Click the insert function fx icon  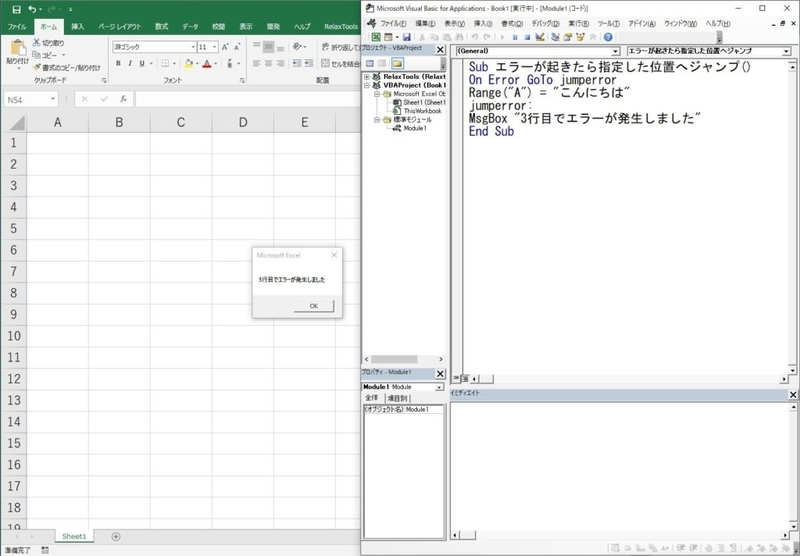(123, 99)
